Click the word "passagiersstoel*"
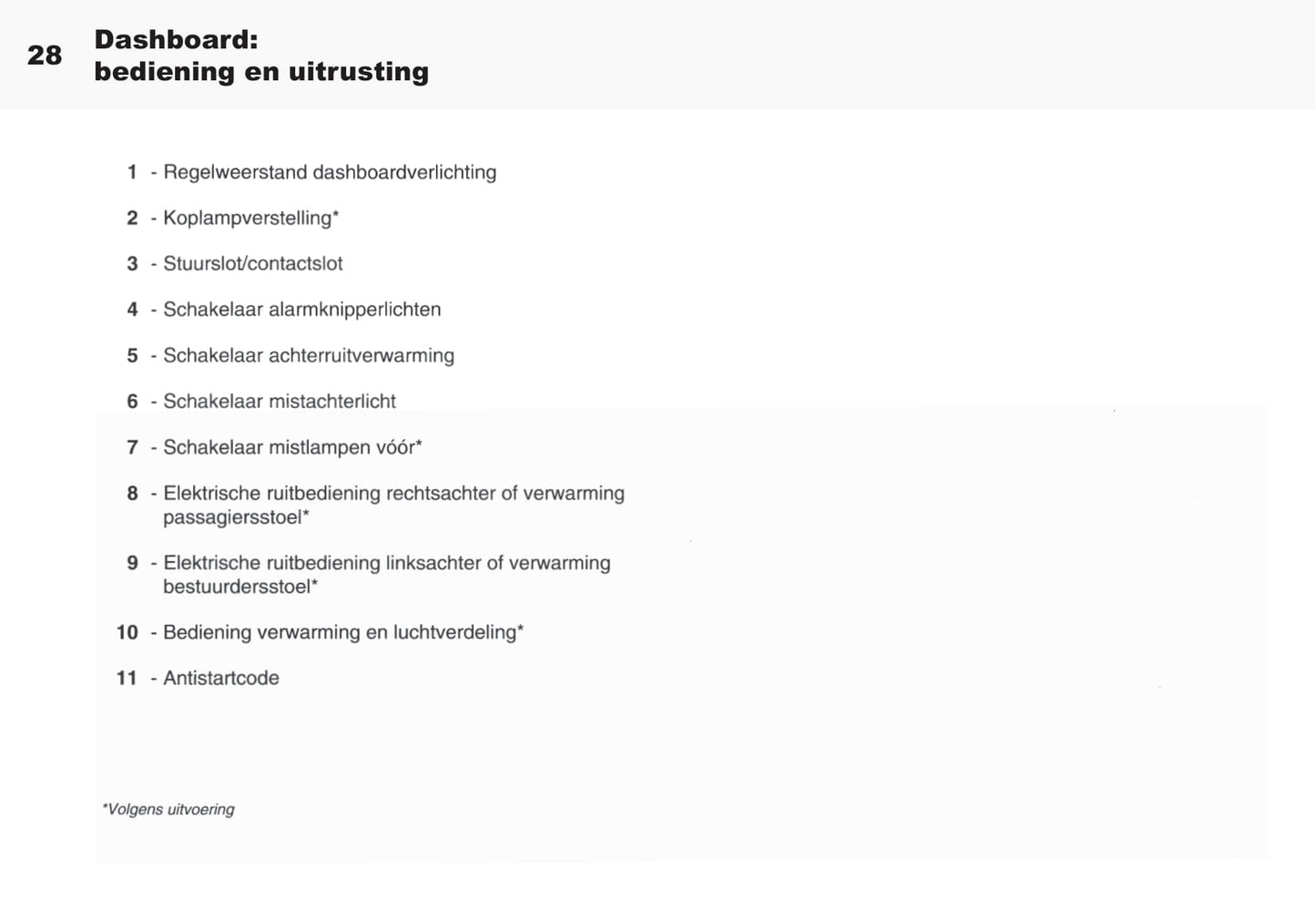The height and width of the screenshot is (909, 1316). pyautogui.click(x=236, y=517)
